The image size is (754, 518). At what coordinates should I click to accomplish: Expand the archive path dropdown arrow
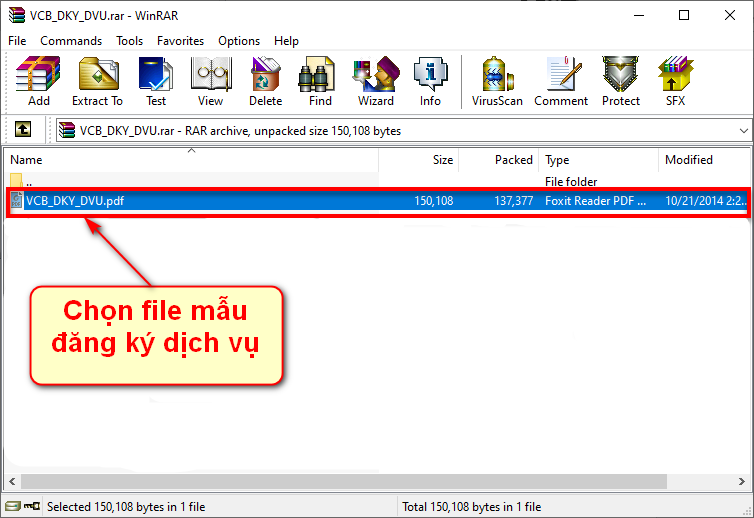pos(743,131)
